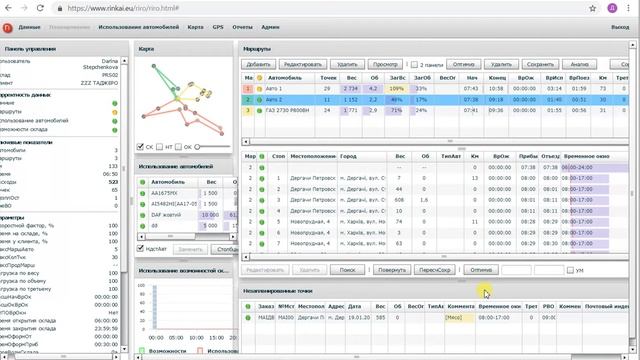Open the Карта menu
The image size is (640, 360).
coord(196,27)
